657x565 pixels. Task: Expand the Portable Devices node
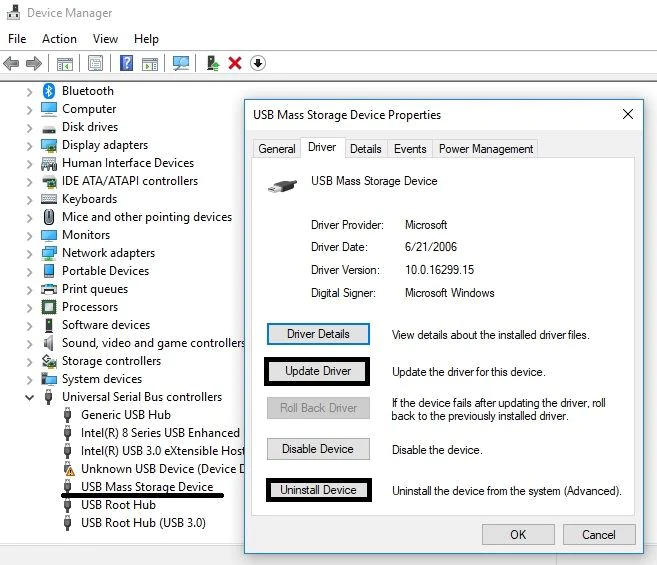tap(29, 272)
